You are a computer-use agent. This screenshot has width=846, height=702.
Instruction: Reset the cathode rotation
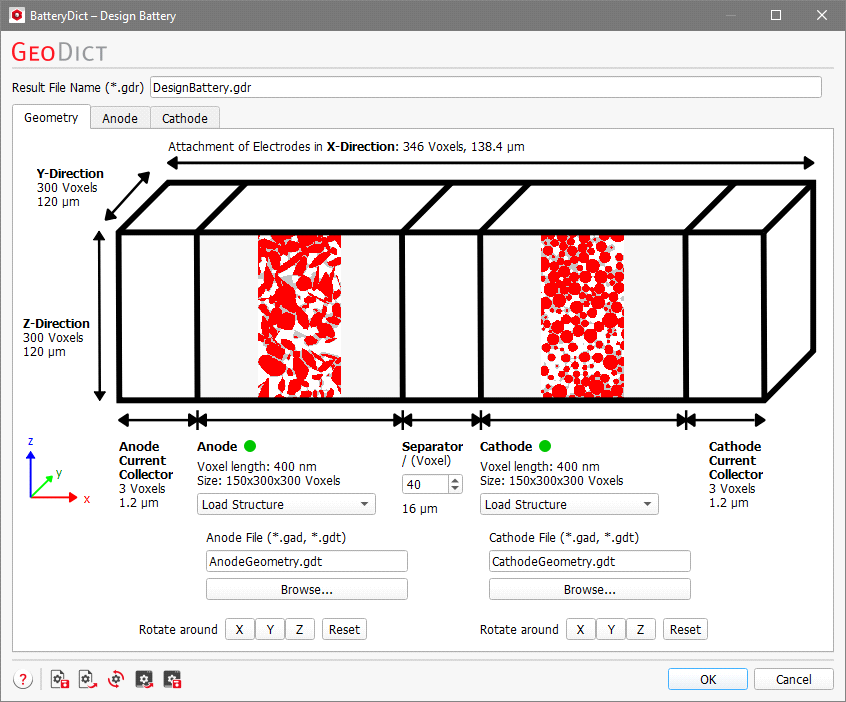685,629
